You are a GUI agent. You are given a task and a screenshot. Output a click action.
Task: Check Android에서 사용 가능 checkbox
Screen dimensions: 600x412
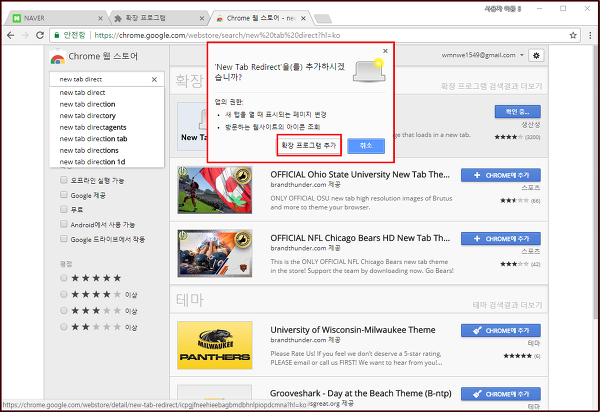[64, 224]
